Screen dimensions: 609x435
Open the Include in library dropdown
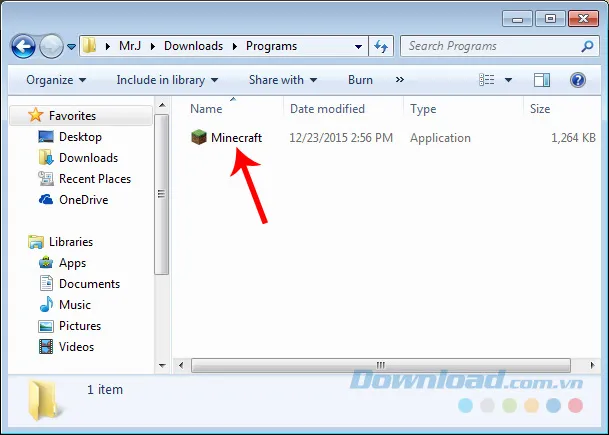167,80
